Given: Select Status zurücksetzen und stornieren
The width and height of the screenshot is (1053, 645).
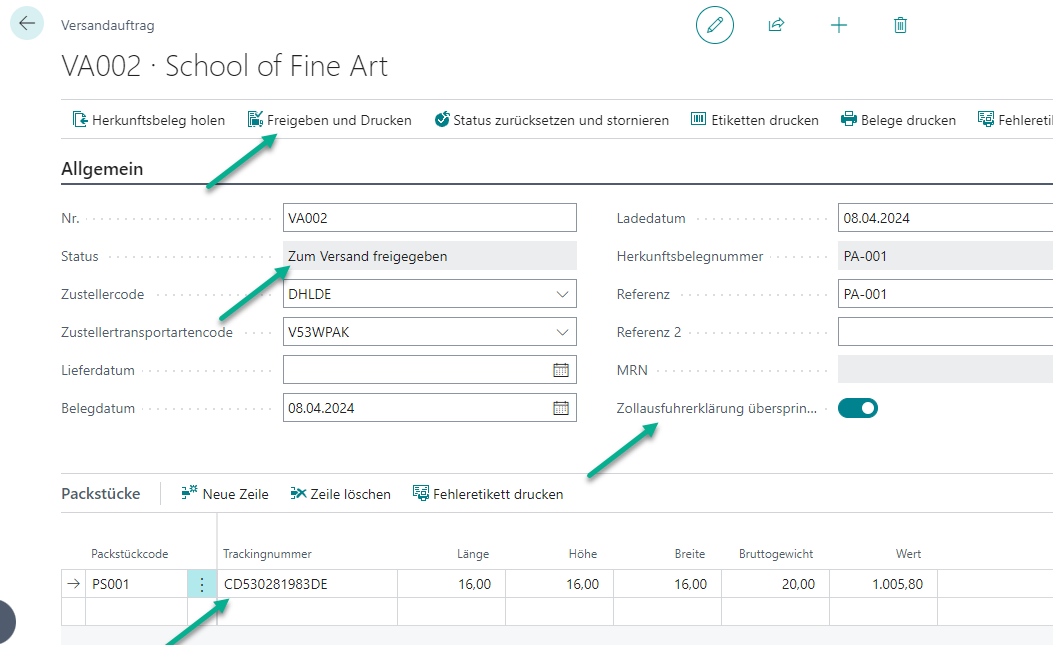Looking at the screenshot, I should point(551,120).
